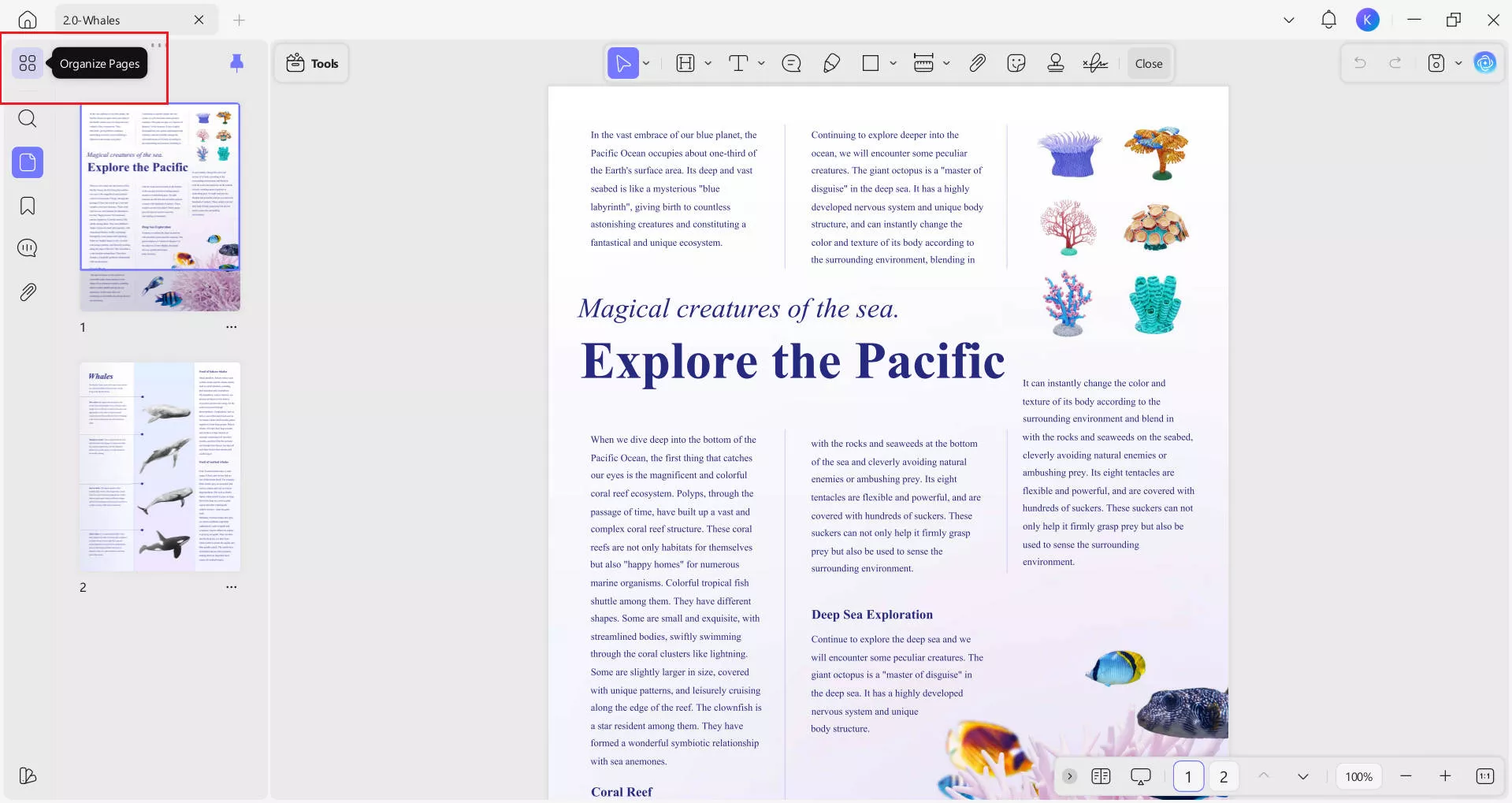Select the cursor selection tool
This screenshot has width=1512, height=803.
[x=622, y=63]
